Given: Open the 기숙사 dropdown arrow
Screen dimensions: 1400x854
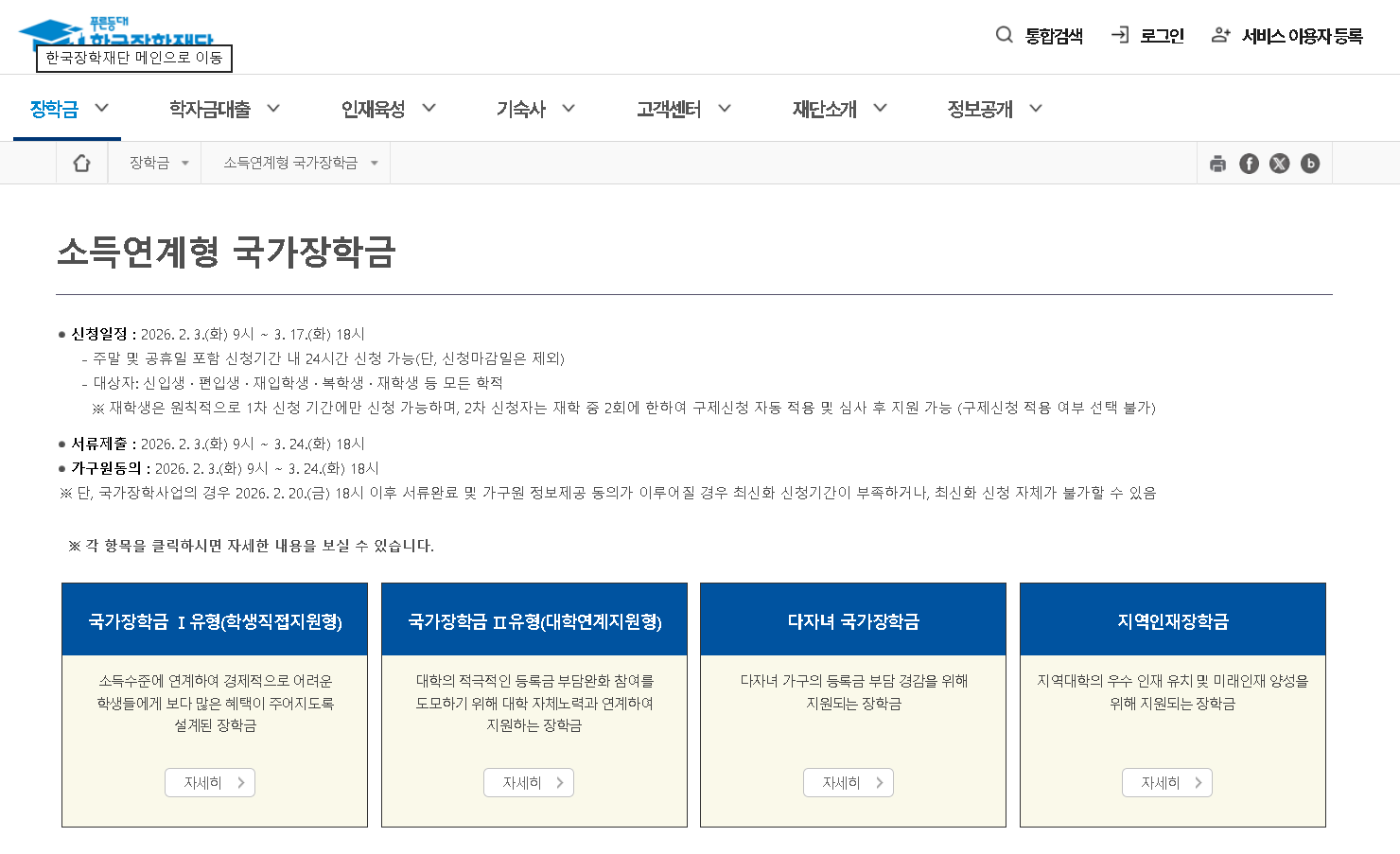Looking at the screenshot, I should 569,108.
